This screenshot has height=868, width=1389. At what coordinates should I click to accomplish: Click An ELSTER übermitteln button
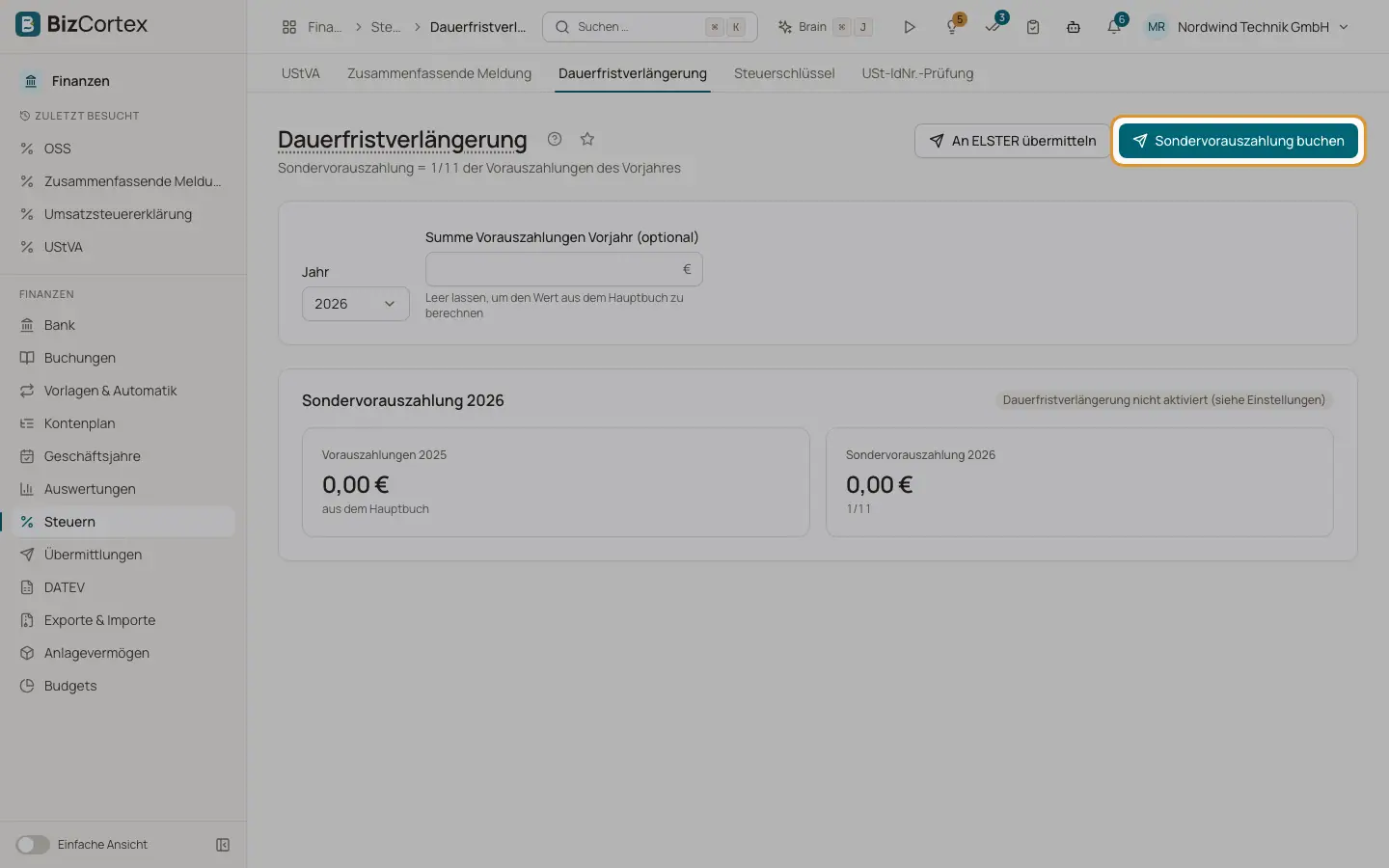tap(1013, 141)
